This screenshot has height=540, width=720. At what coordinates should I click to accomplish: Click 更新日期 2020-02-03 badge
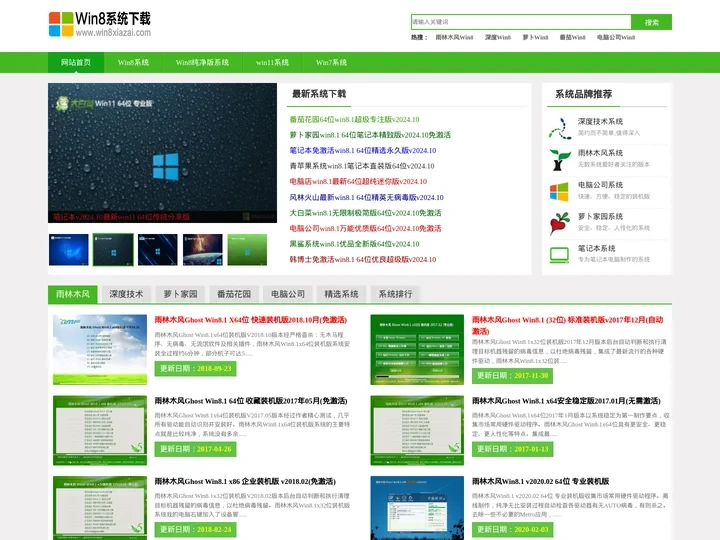coord(512,529)
